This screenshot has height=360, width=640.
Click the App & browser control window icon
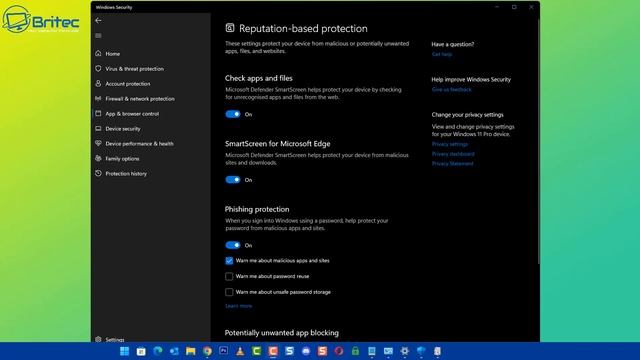(x=98, y=113)
